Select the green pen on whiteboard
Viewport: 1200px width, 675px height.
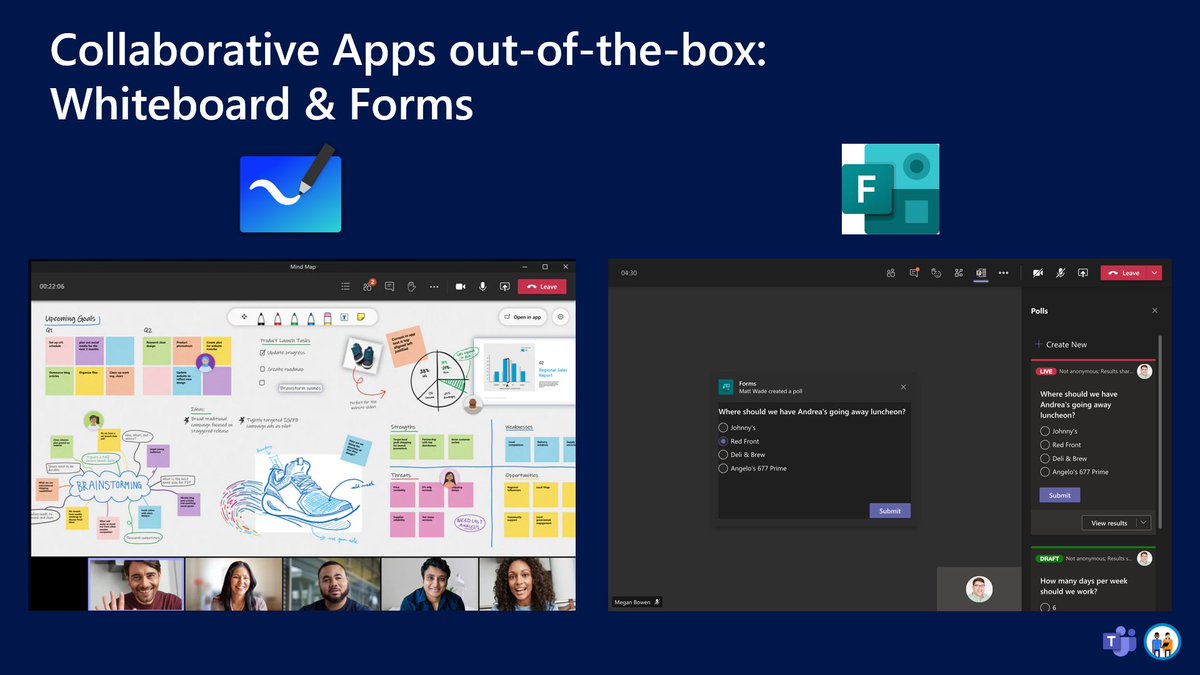pyautogui.click(x=294, y=317)
